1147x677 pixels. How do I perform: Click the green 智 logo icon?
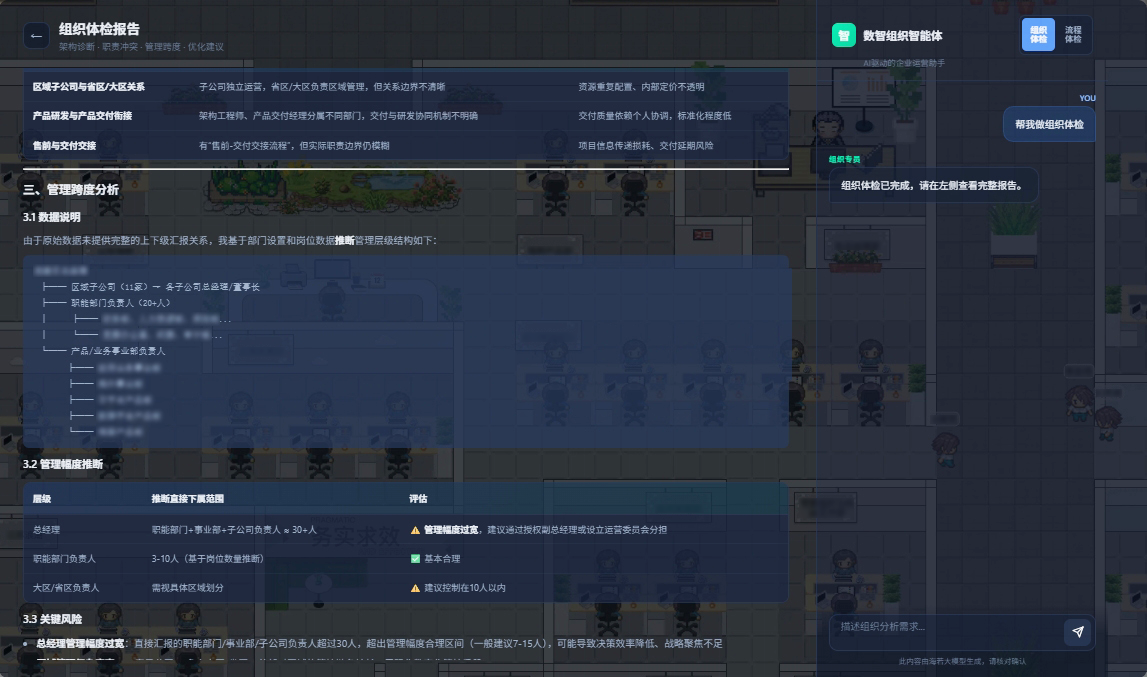pos(843,35)
